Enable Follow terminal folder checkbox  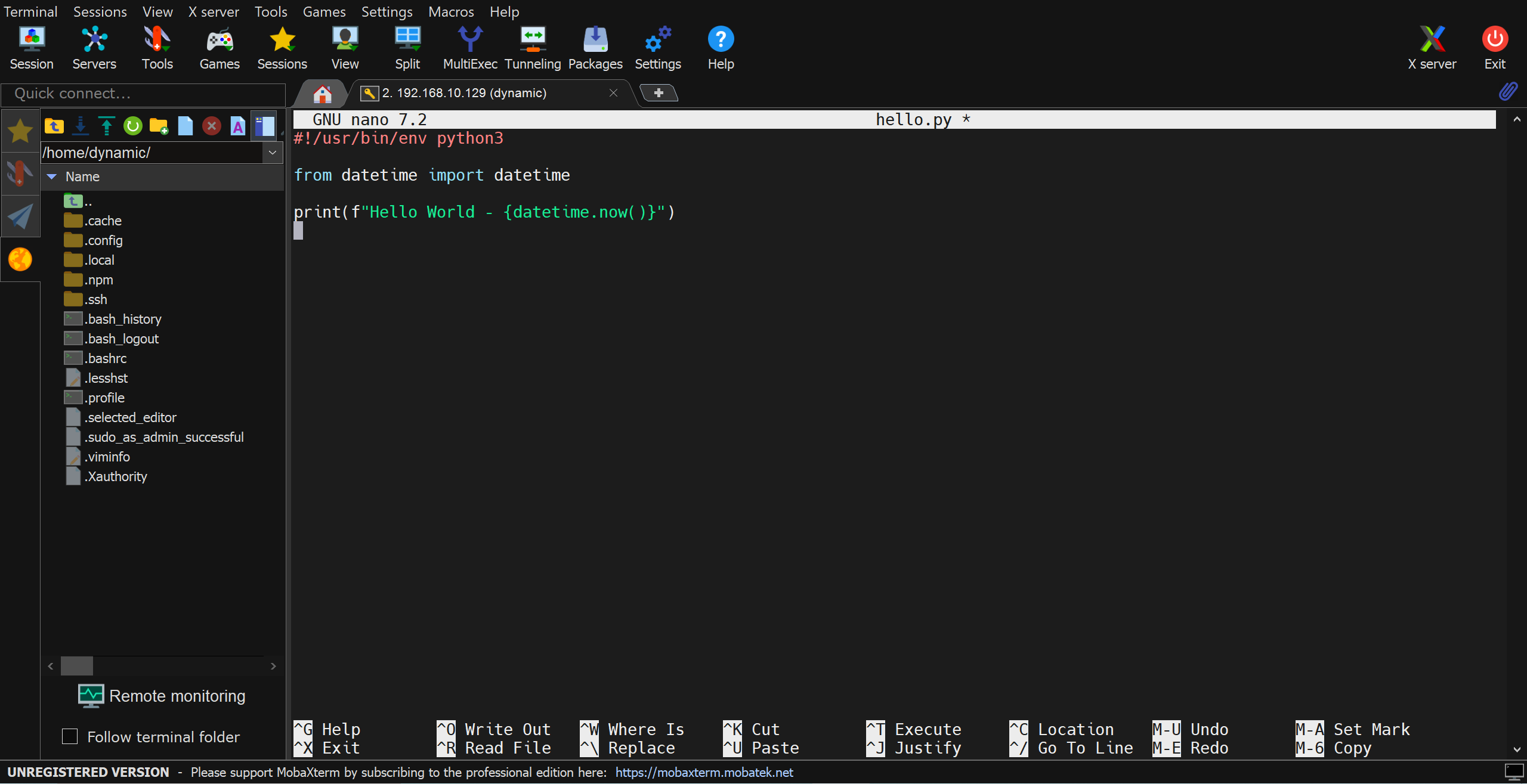pos(70,736)
